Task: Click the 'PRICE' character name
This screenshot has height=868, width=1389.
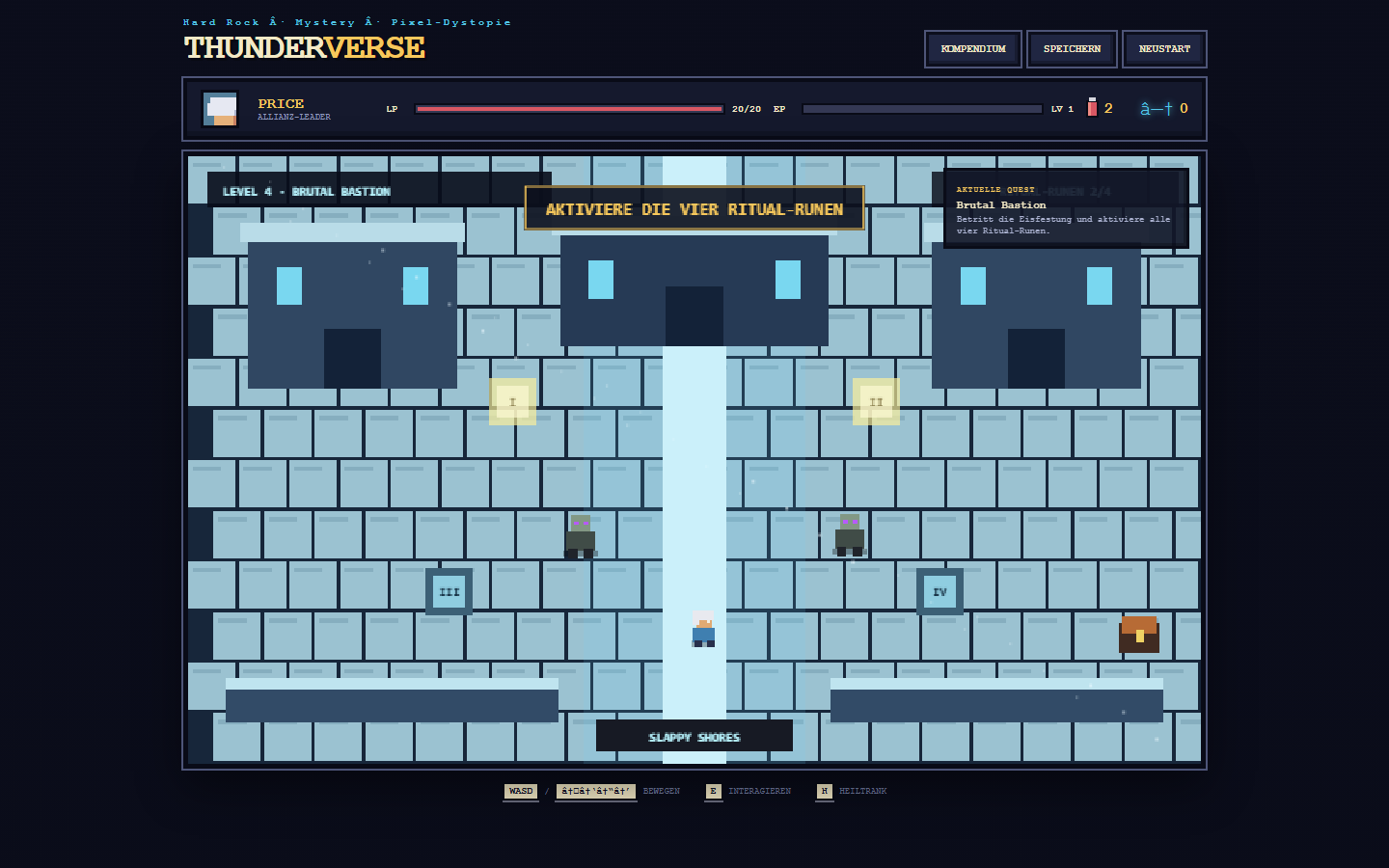Action: (281, 103)
